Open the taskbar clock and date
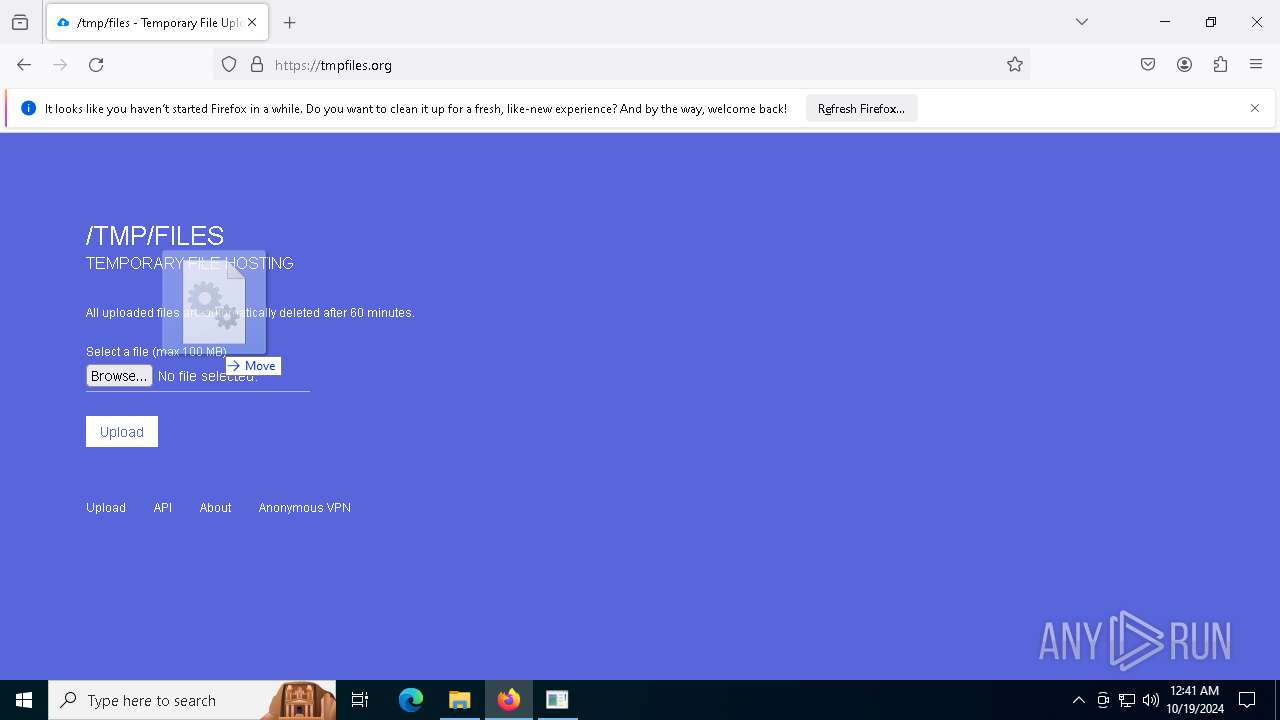The width and height of the screenshot is (1280, 720). [1195, 700]
